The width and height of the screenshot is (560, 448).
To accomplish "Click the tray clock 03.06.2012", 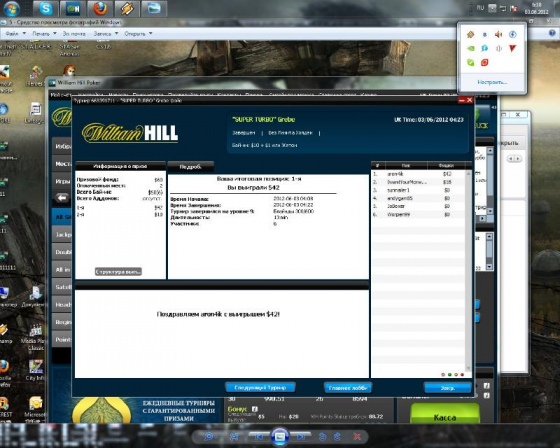I will [536, 9].
